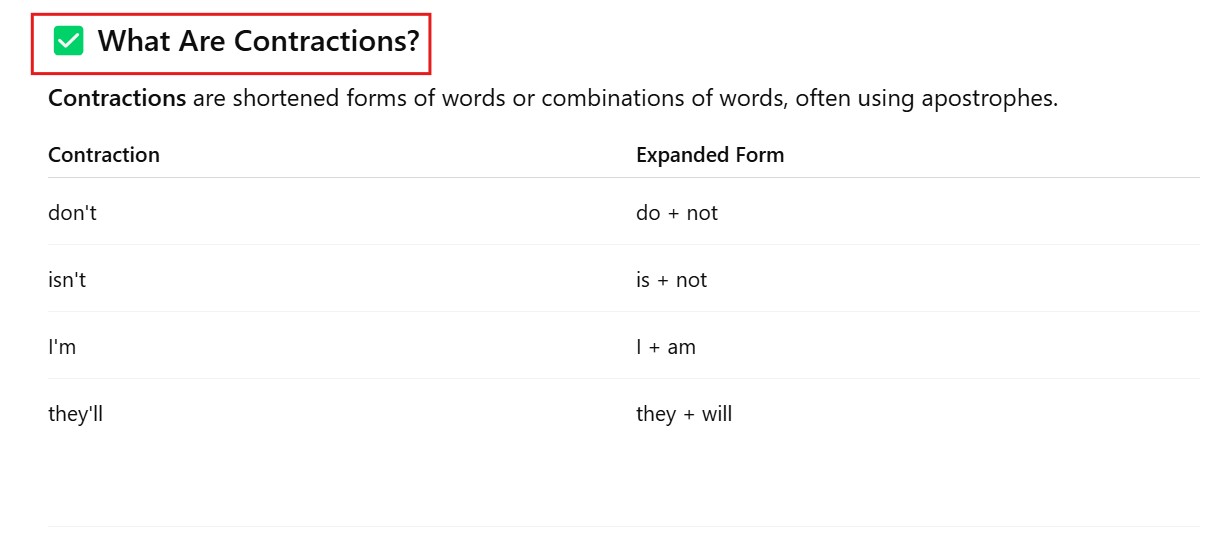Click the "is + not" expanded form cell
This screenshot has width=1224, height=548.
coord(671,280)
